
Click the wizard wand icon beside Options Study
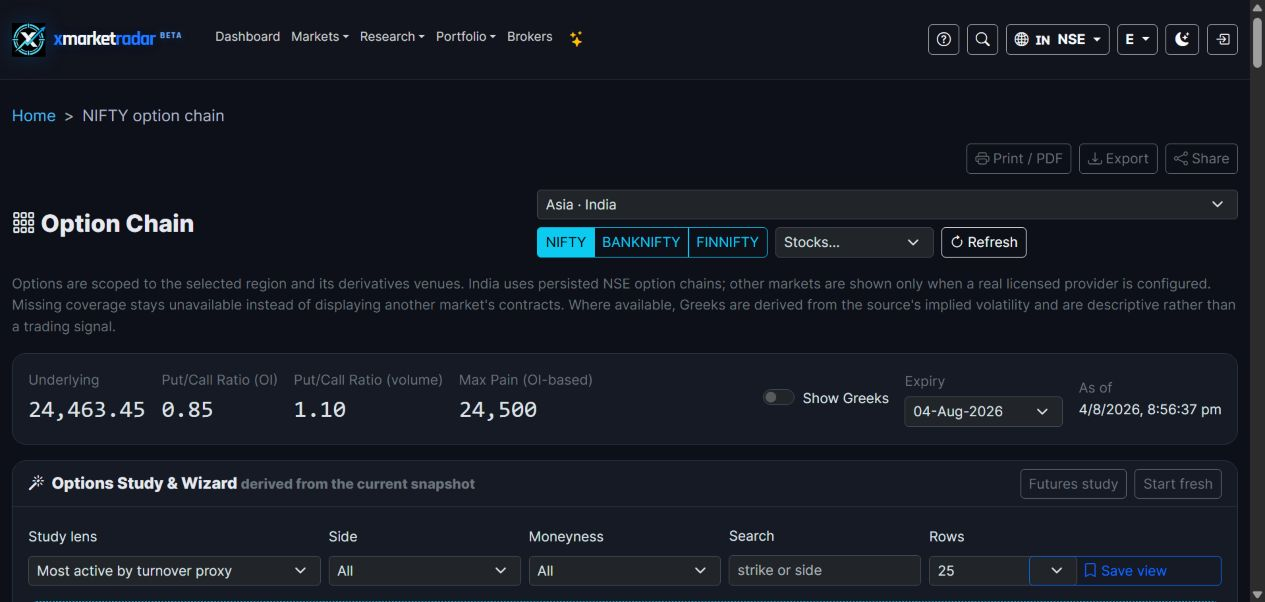[36, 483]
